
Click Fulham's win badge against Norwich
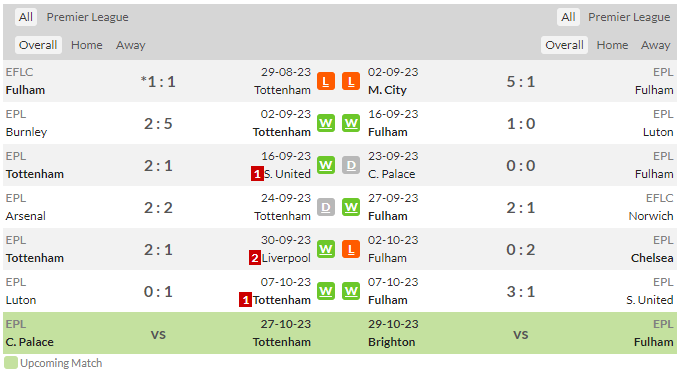point(351,207)
